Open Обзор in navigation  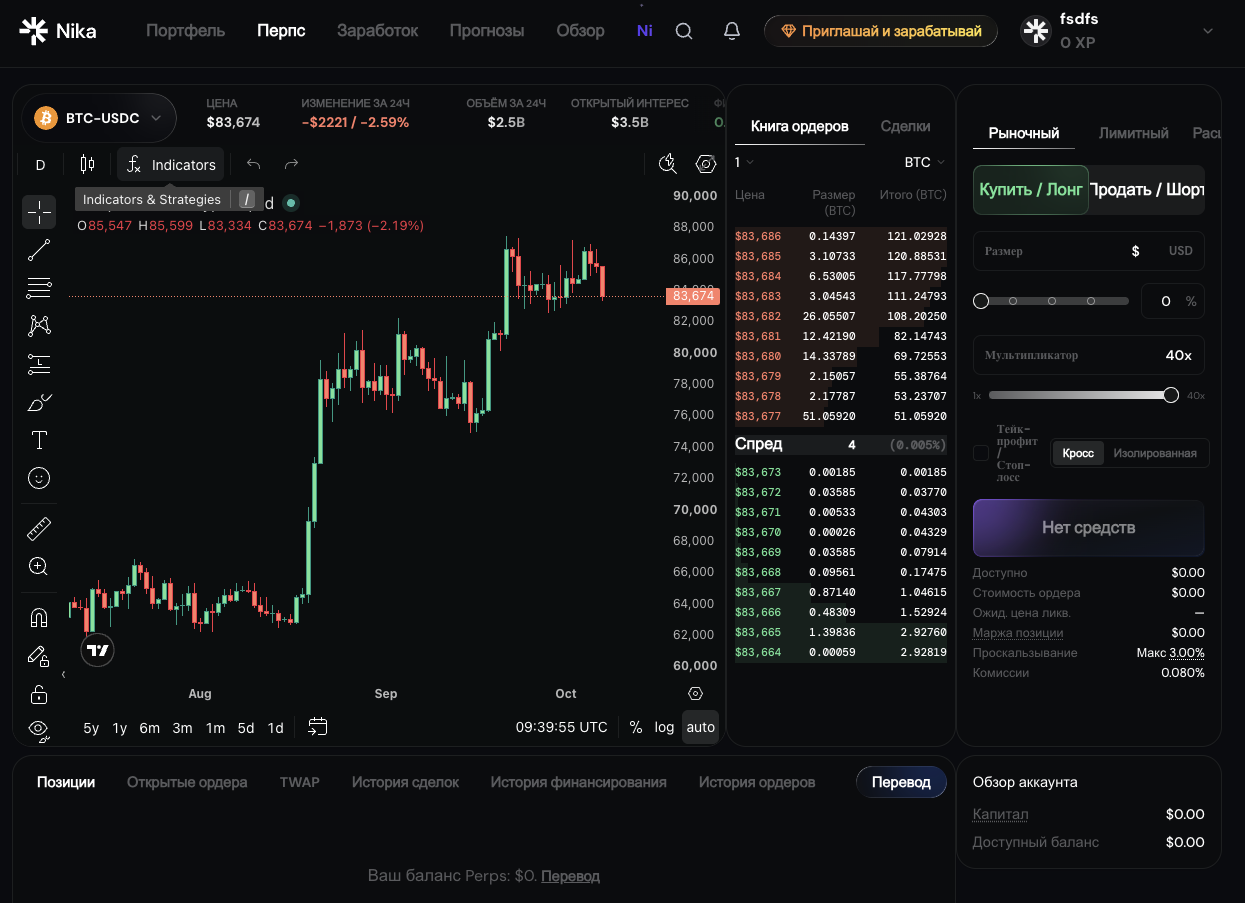click(x=580, y=31)
